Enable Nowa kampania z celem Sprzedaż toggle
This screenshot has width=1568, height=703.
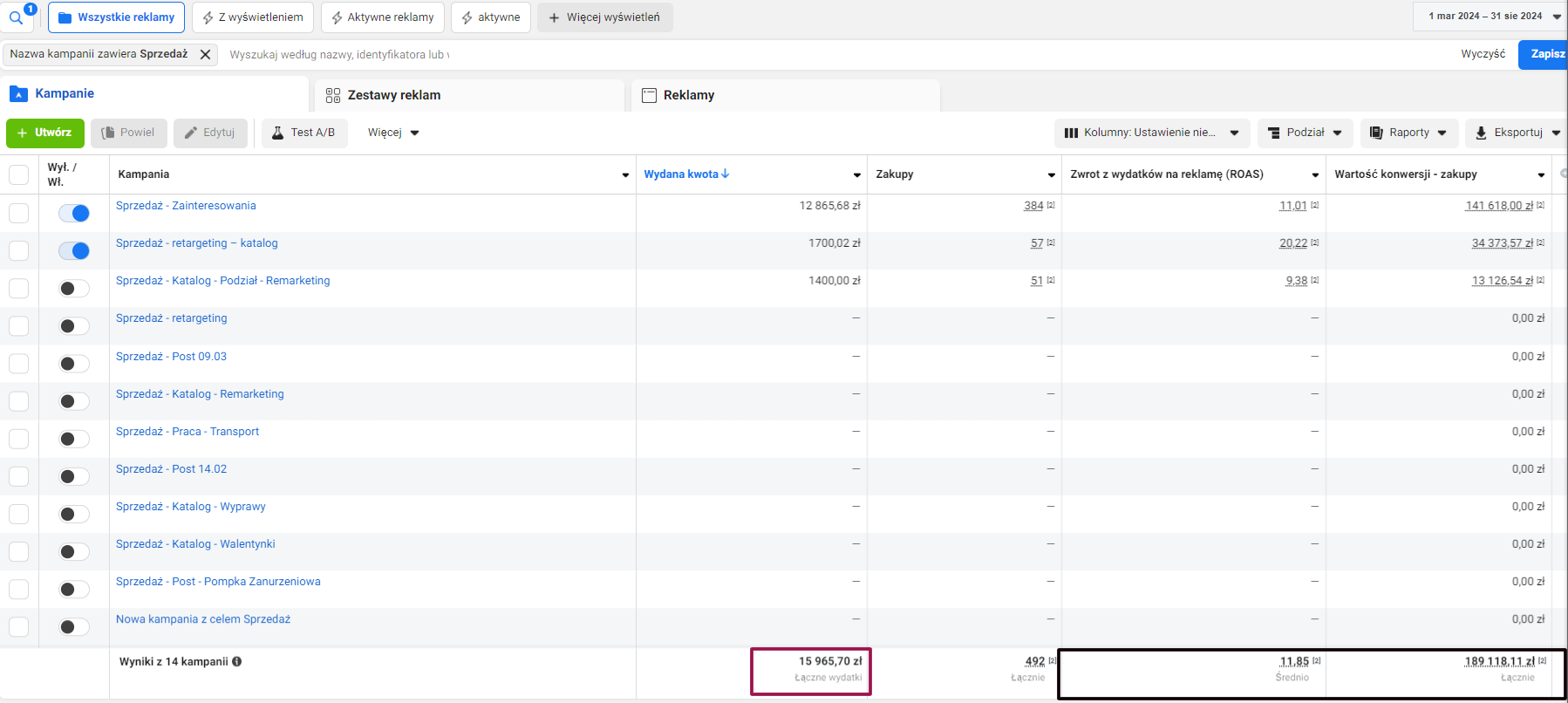[74, 626]
